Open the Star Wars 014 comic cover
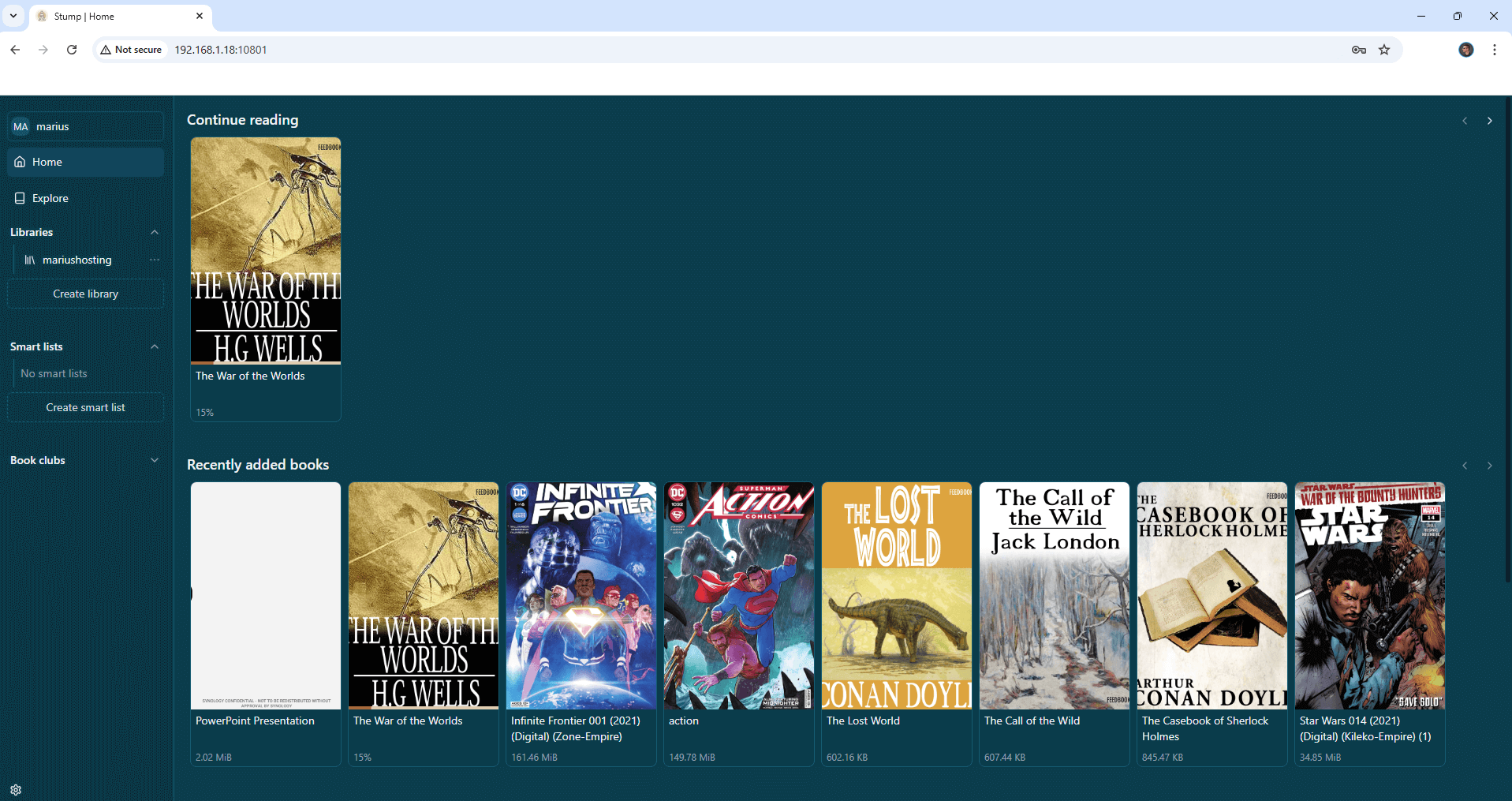Screen dimensions: 1512x801 coord(1370,596)
